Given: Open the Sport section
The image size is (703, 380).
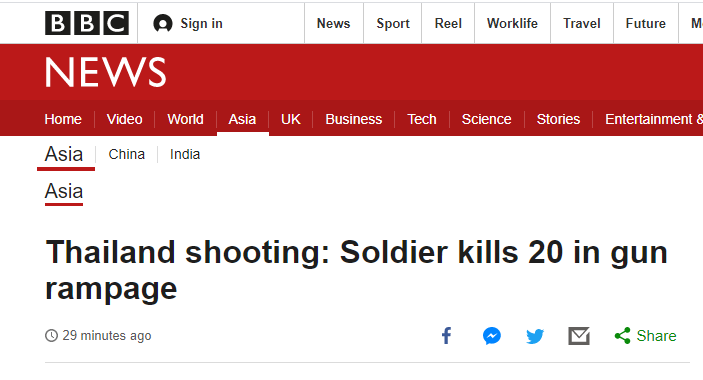Looking at the screenshot, I should click(393, 23).
